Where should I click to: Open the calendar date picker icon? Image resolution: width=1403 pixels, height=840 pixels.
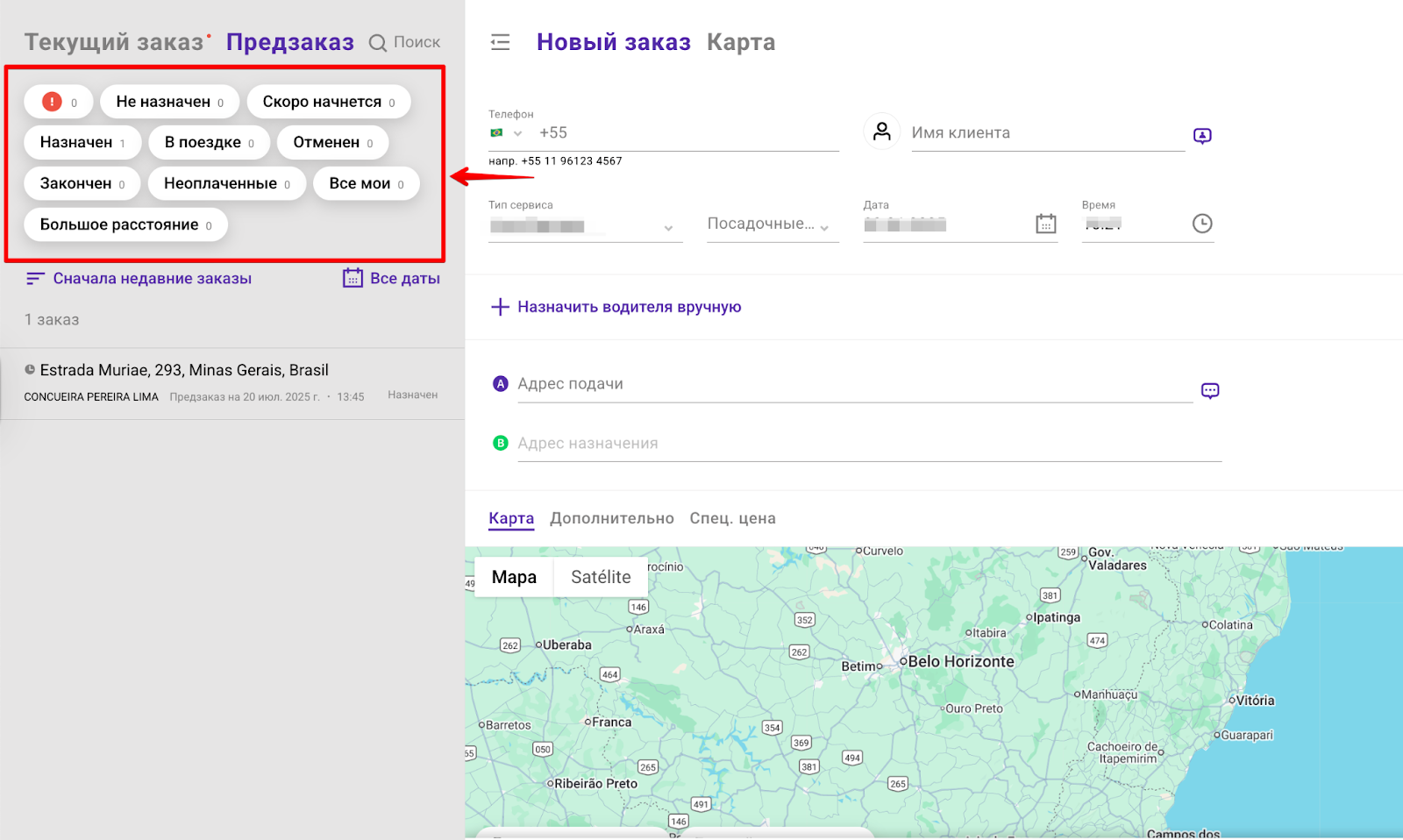point(1045,224)
